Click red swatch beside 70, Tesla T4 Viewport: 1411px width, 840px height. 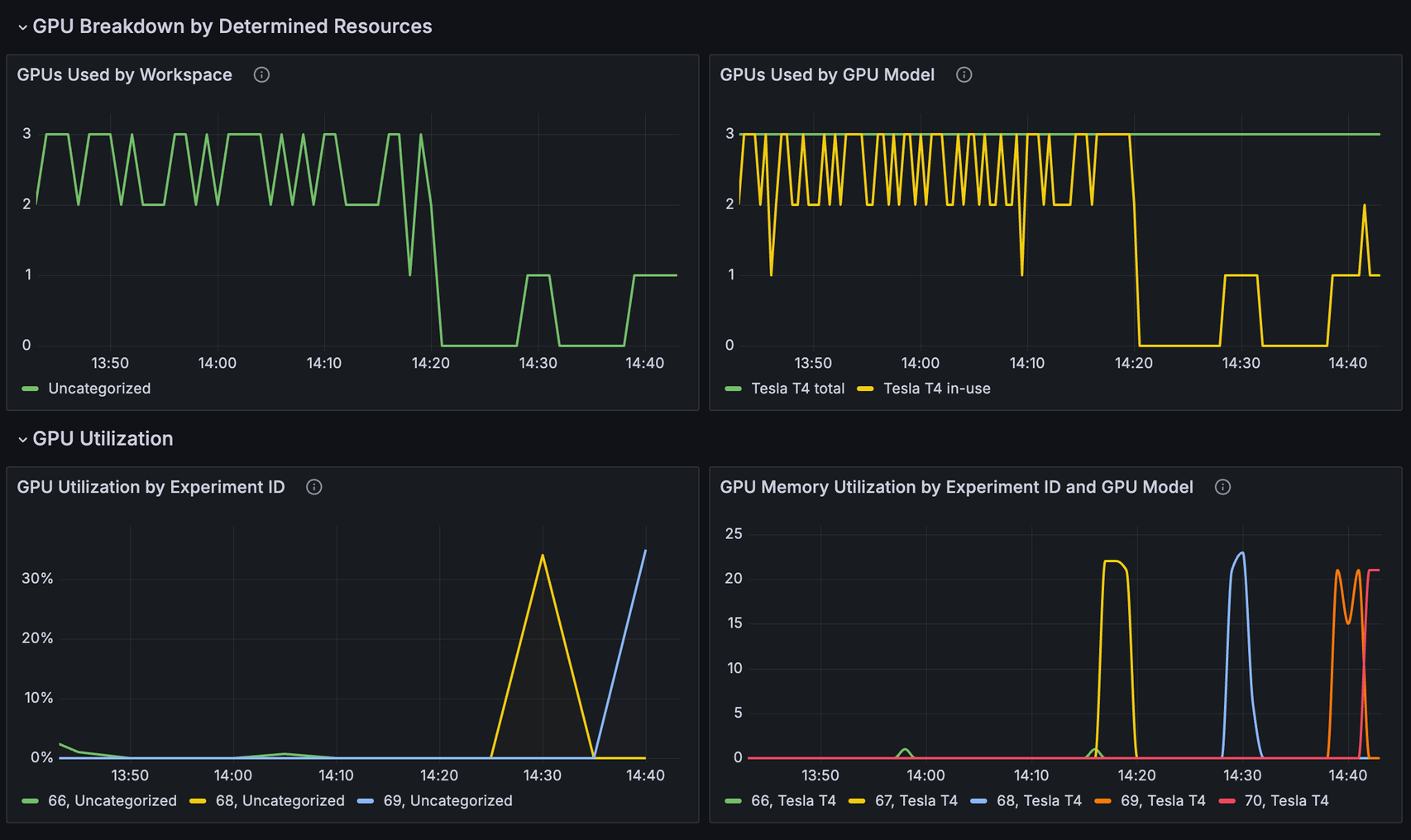1227,800
